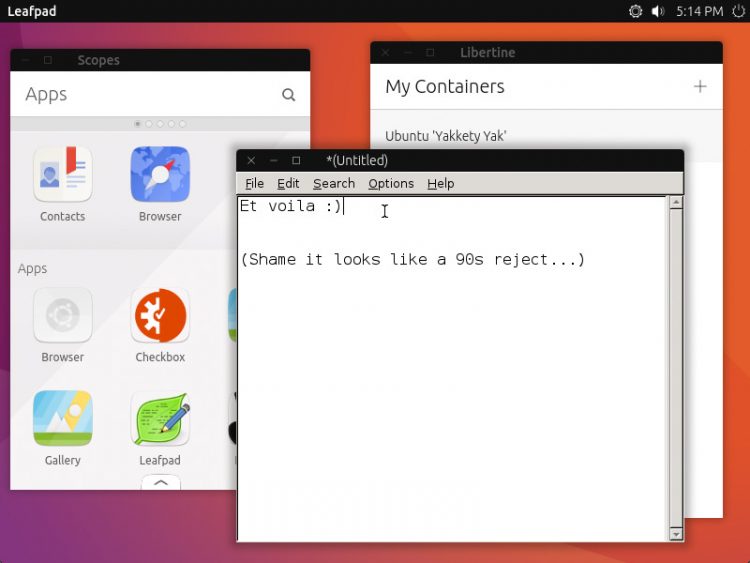The height and width of the screenshot is (563, 750).
Task: Close the Leafpad (Untitled) window
Action: coord(251,161)
